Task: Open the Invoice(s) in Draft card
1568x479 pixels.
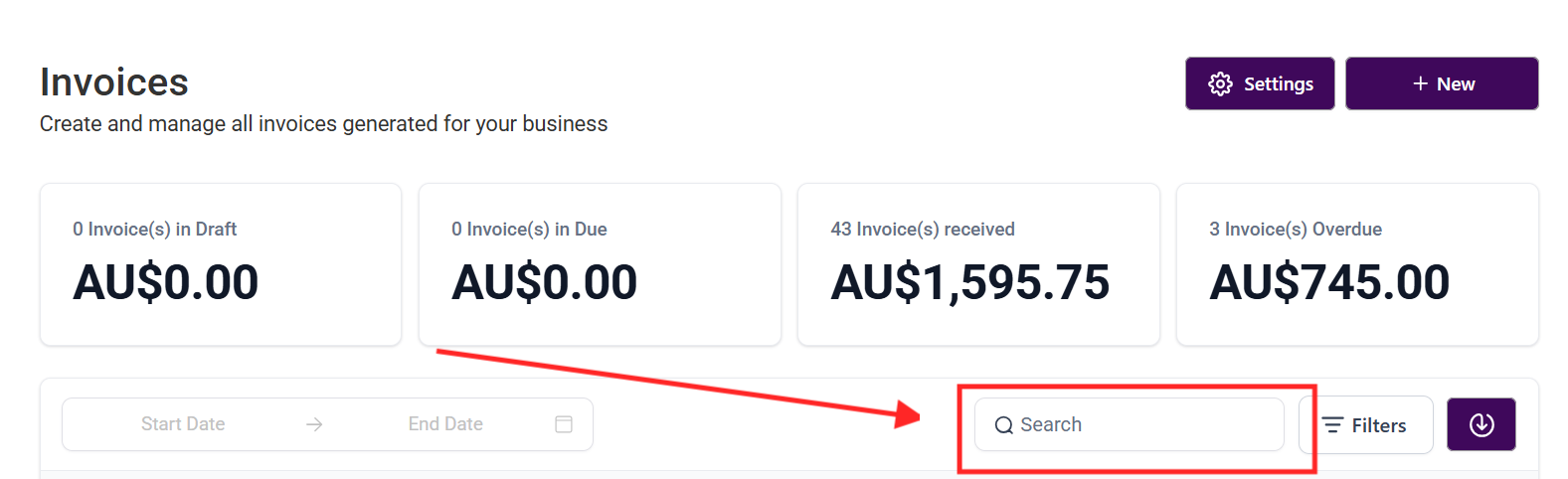Action: point(221,264)
